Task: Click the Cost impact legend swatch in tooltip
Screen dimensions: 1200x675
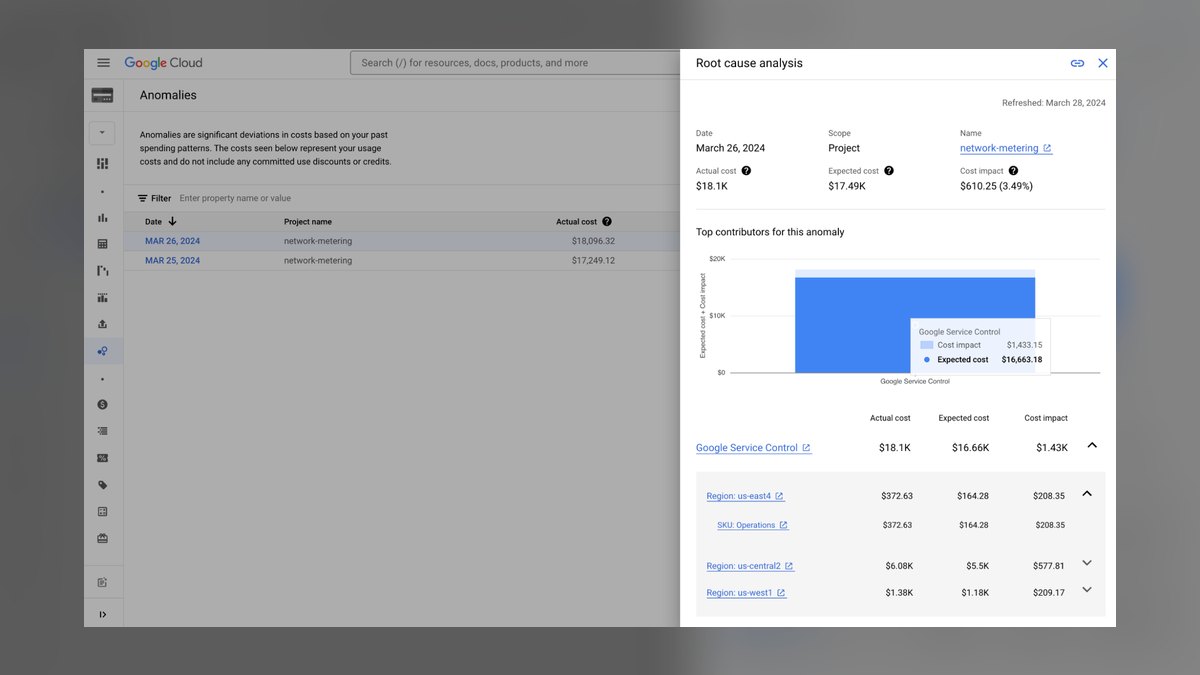Action: click(926, 345)
